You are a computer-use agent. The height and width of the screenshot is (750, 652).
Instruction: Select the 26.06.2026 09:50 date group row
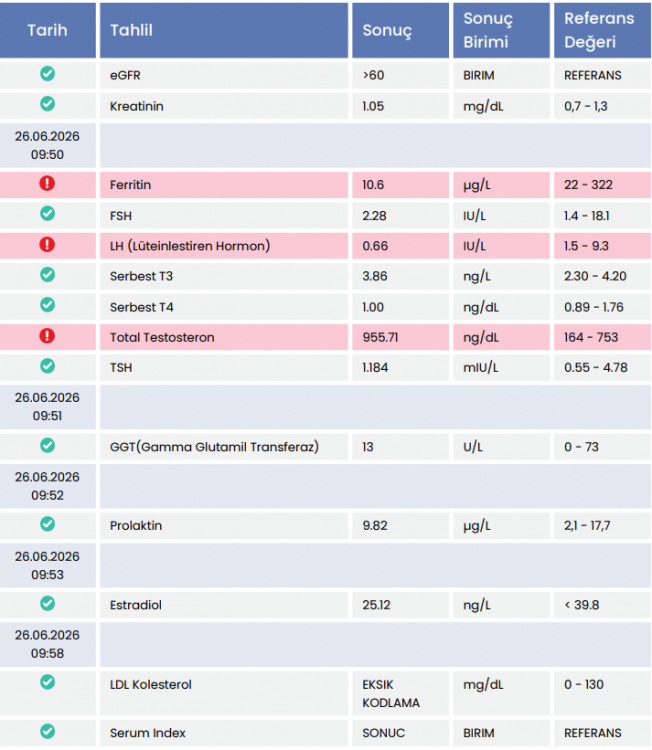pyautogui.click(x=325, y=145)
